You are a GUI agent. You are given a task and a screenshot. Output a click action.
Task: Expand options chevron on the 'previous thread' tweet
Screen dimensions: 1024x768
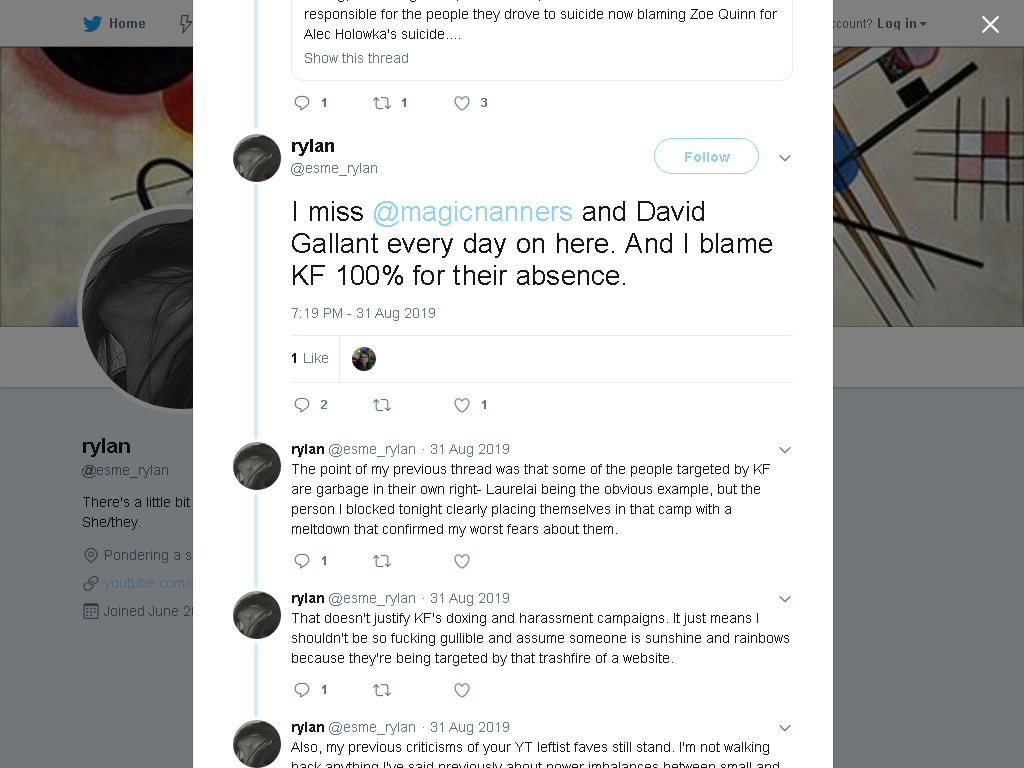[x=785, y=449]
